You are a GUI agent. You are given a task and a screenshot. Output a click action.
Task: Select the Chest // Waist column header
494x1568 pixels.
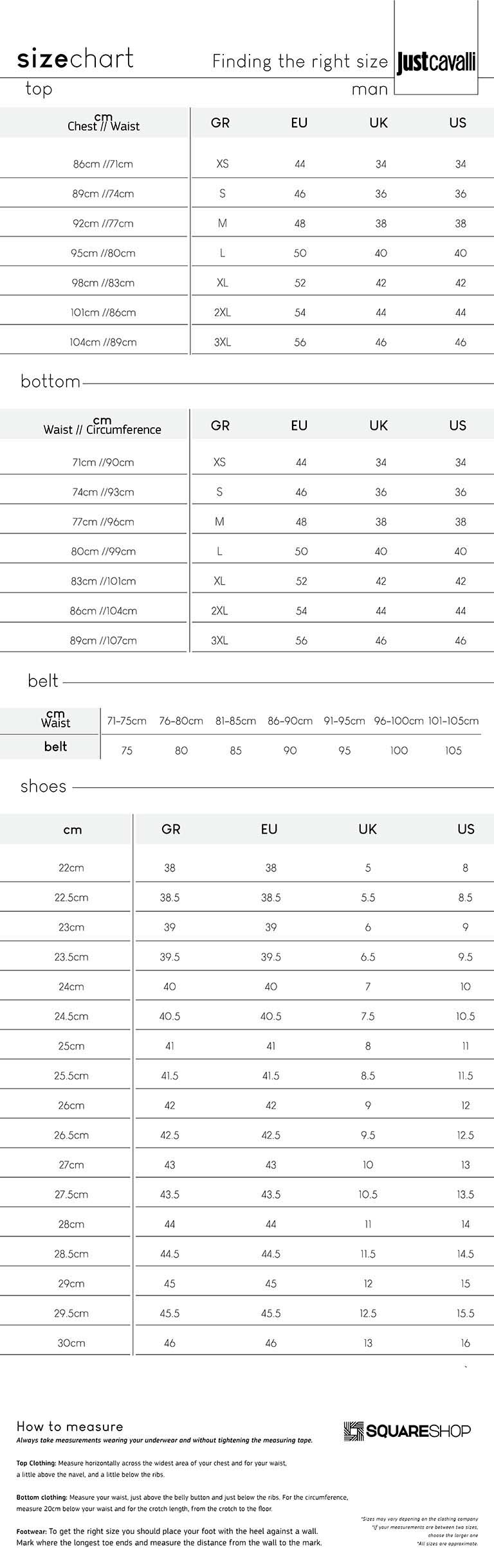pyautogui.click(x=104, y=122)
